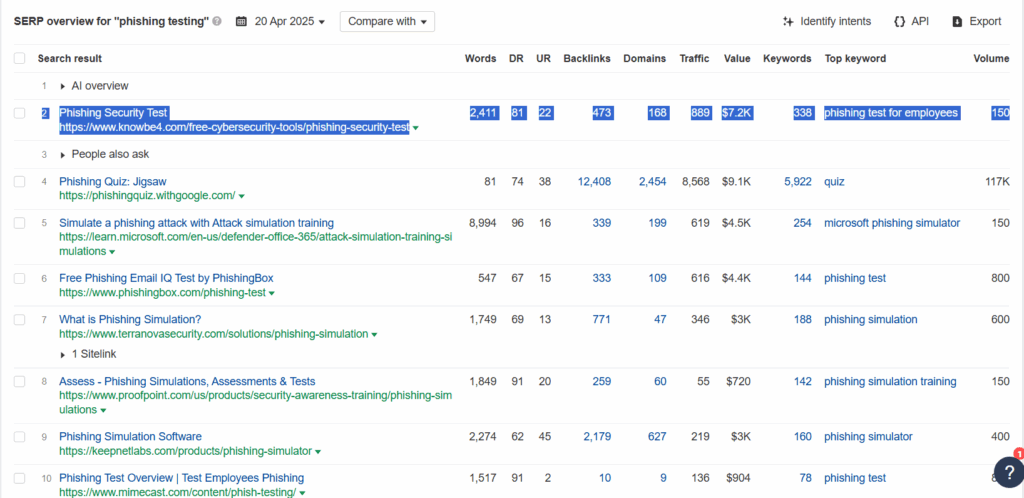Click the DR column header
The width and height of the screenshot is (1024, 498).
point(516,58)
